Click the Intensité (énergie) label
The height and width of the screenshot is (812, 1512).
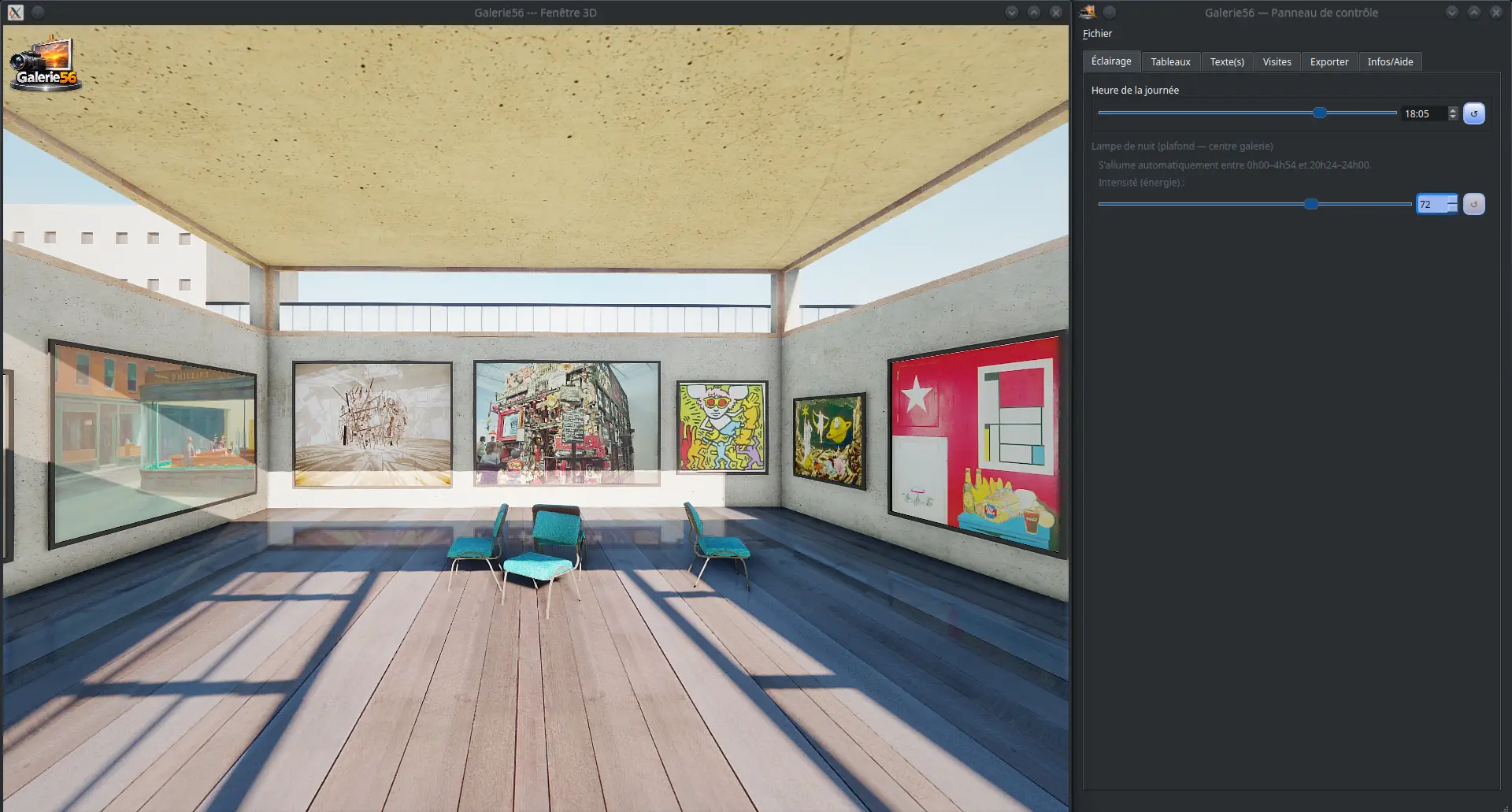(x=1141, y=182)
